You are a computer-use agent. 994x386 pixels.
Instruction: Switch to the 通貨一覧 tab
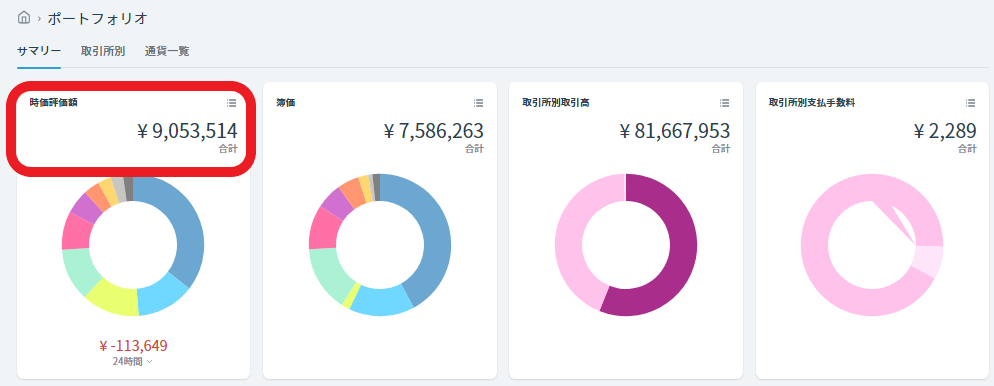click(x=167, y=51)
